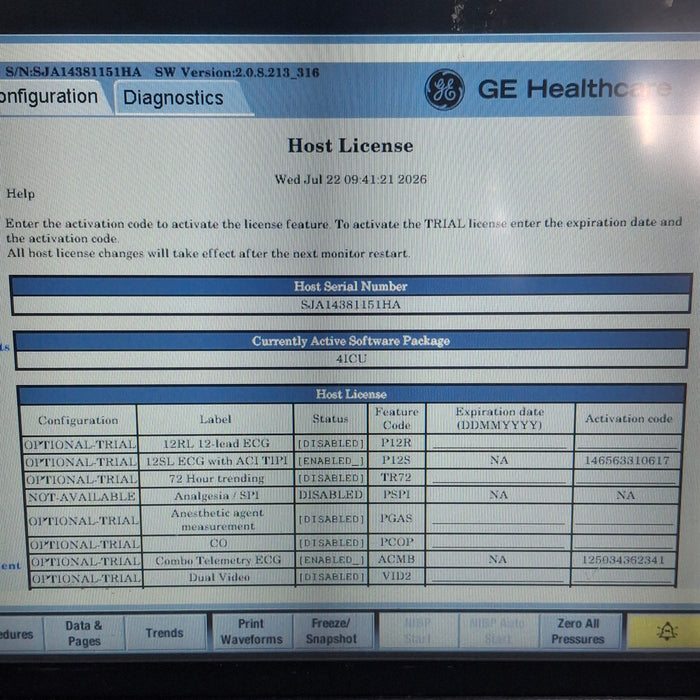Click feature code ACMB
The image size is (700, 700).
[x=396, y=559]
